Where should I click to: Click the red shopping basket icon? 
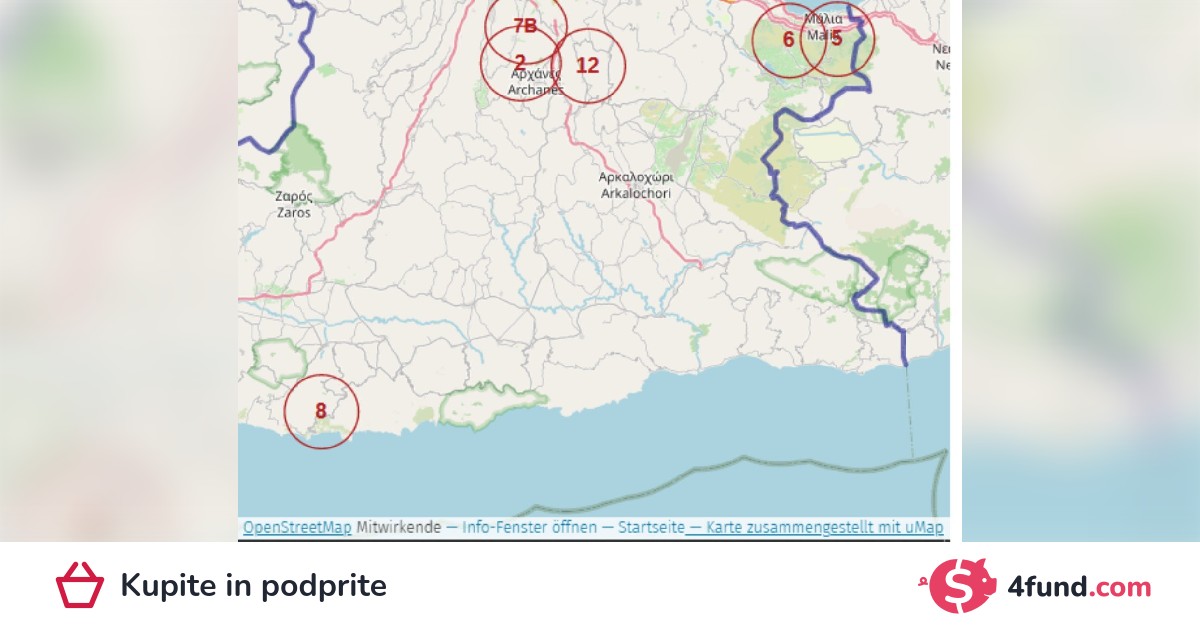(80, 585)
